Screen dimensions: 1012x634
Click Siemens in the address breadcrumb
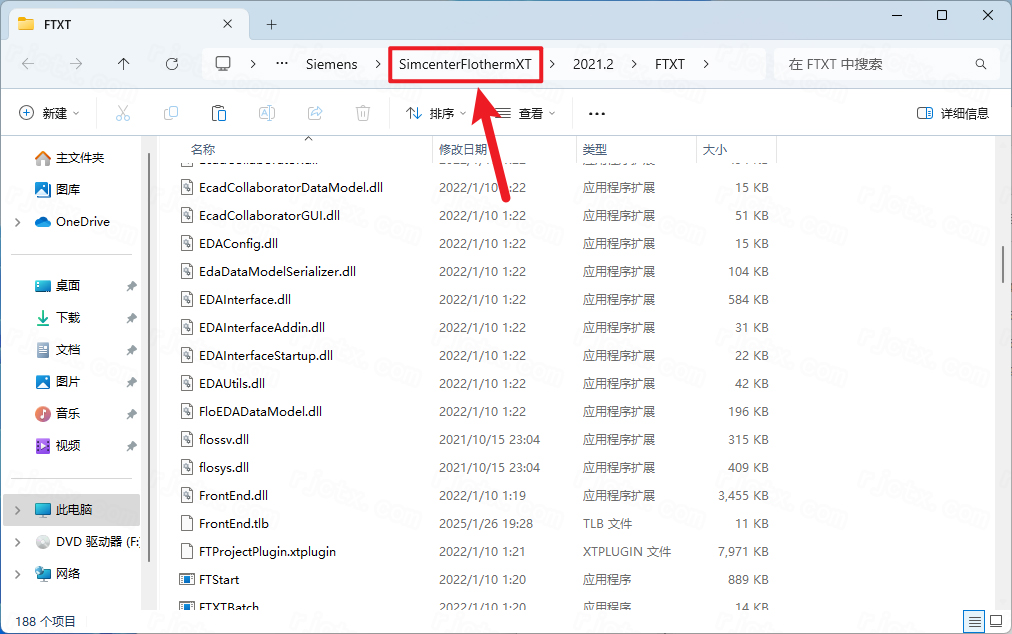(x=332, y=64)
